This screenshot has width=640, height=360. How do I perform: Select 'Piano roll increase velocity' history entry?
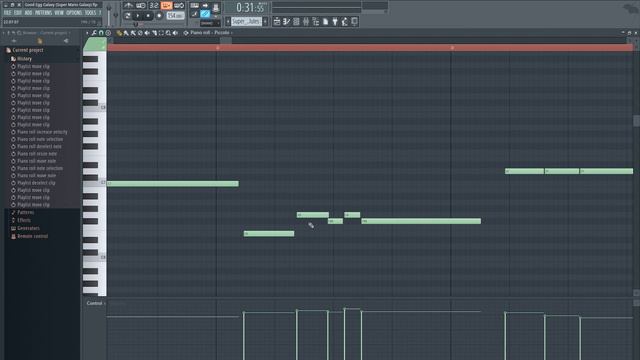click(42, 132)
